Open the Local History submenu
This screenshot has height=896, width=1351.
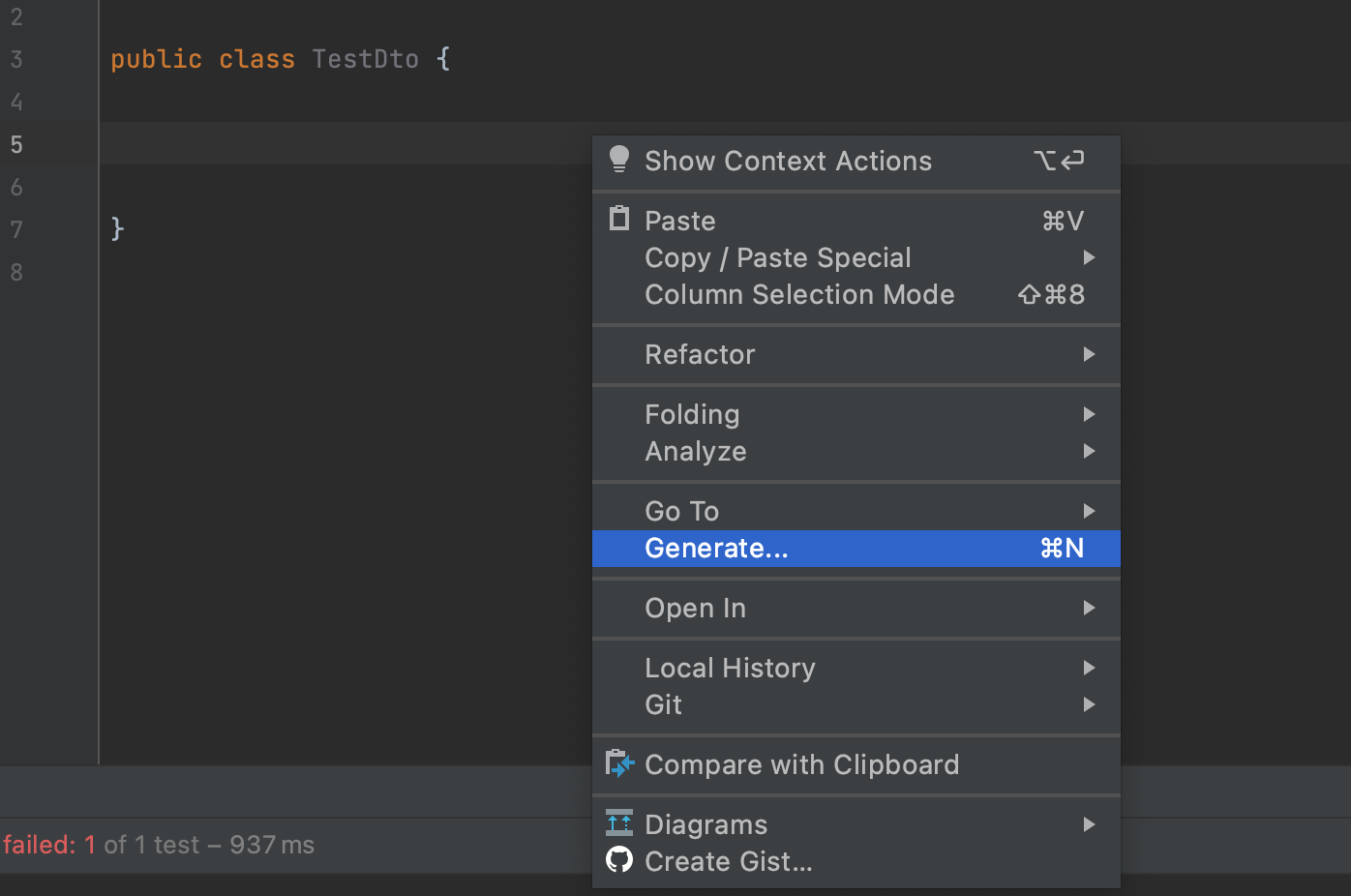(x=730, y=669)
